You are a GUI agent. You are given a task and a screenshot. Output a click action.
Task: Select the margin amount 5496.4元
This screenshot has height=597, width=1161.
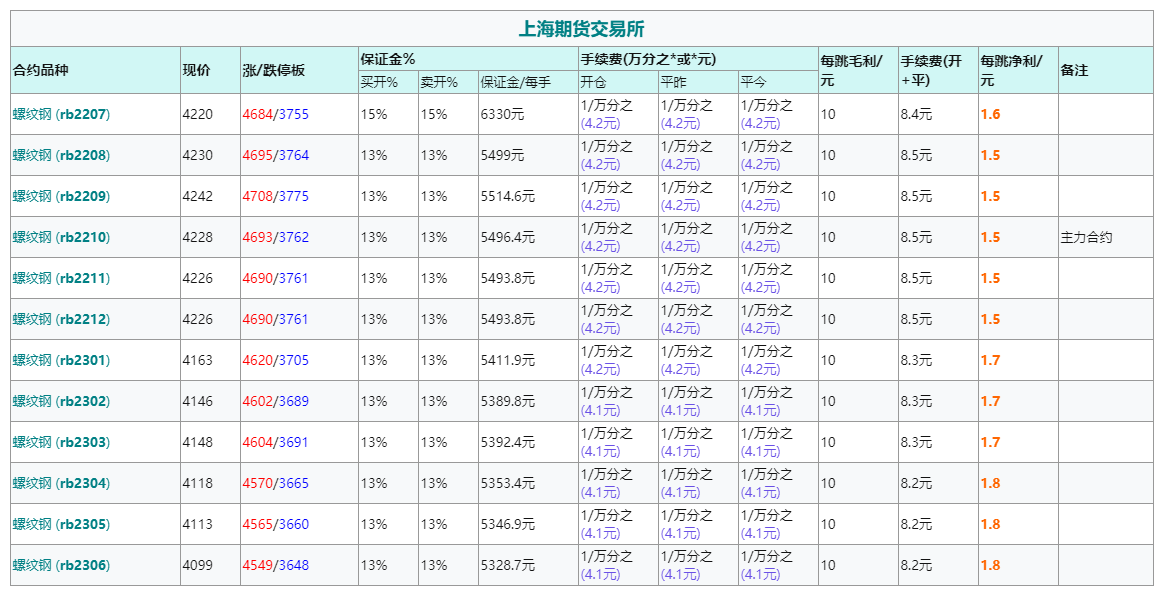pyautogui.click(x=508, y=237)
